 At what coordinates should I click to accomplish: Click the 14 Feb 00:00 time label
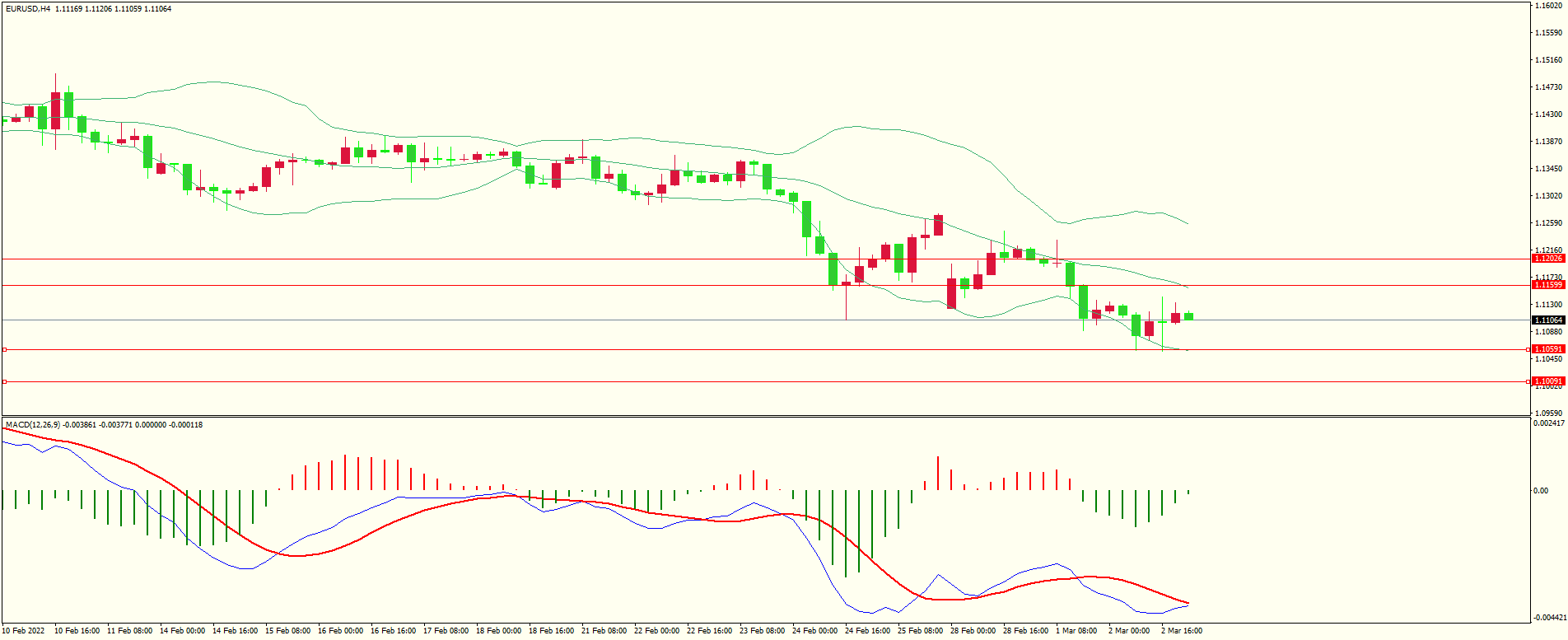[x=182, y=631]
